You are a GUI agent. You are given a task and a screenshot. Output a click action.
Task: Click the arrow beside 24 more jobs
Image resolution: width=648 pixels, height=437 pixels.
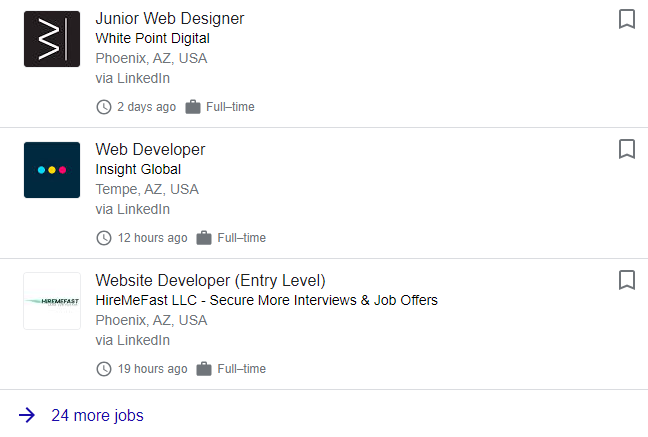click(27, 415)
